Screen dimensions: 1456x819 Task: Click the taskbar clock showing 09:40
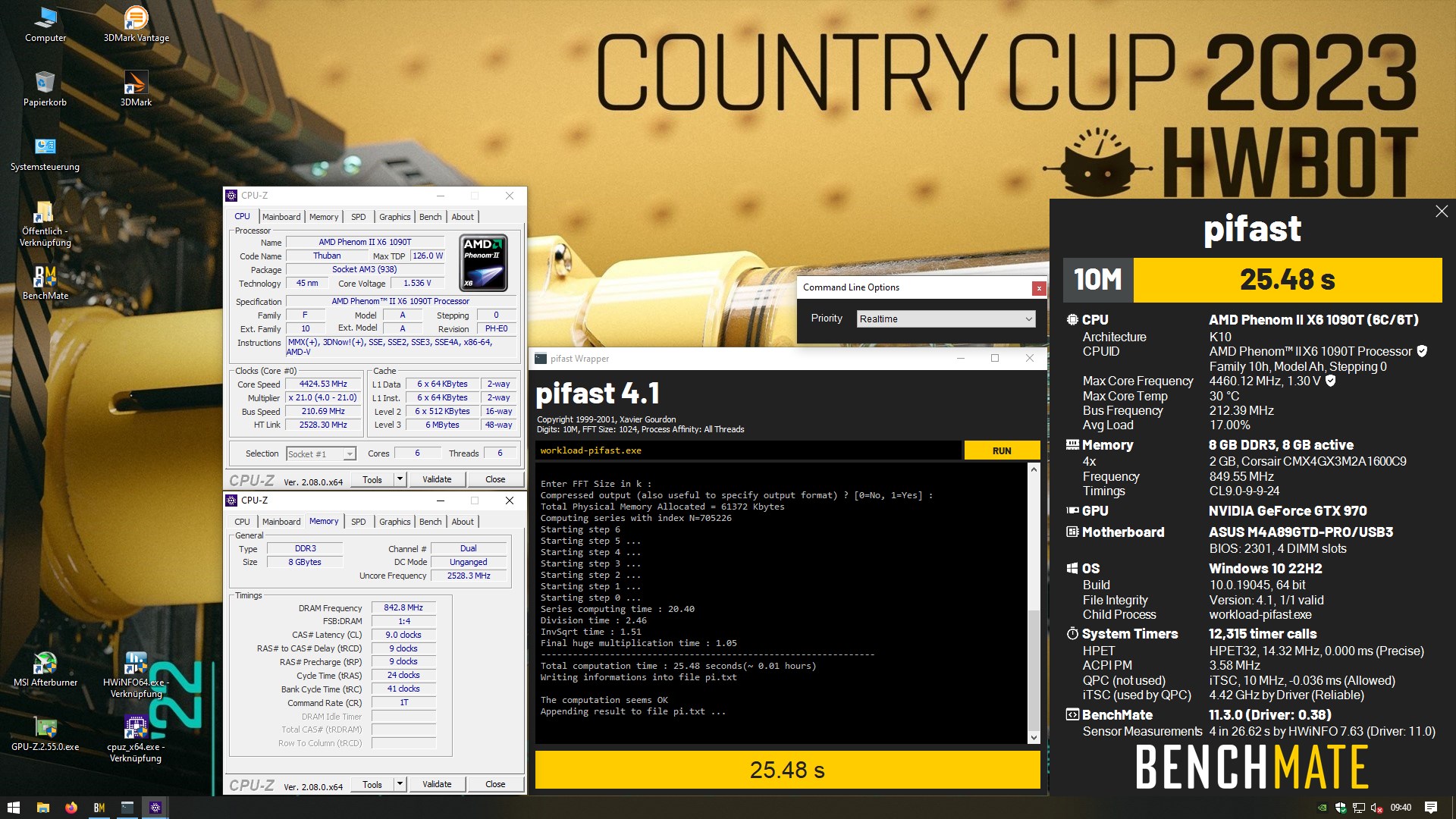1401,808
